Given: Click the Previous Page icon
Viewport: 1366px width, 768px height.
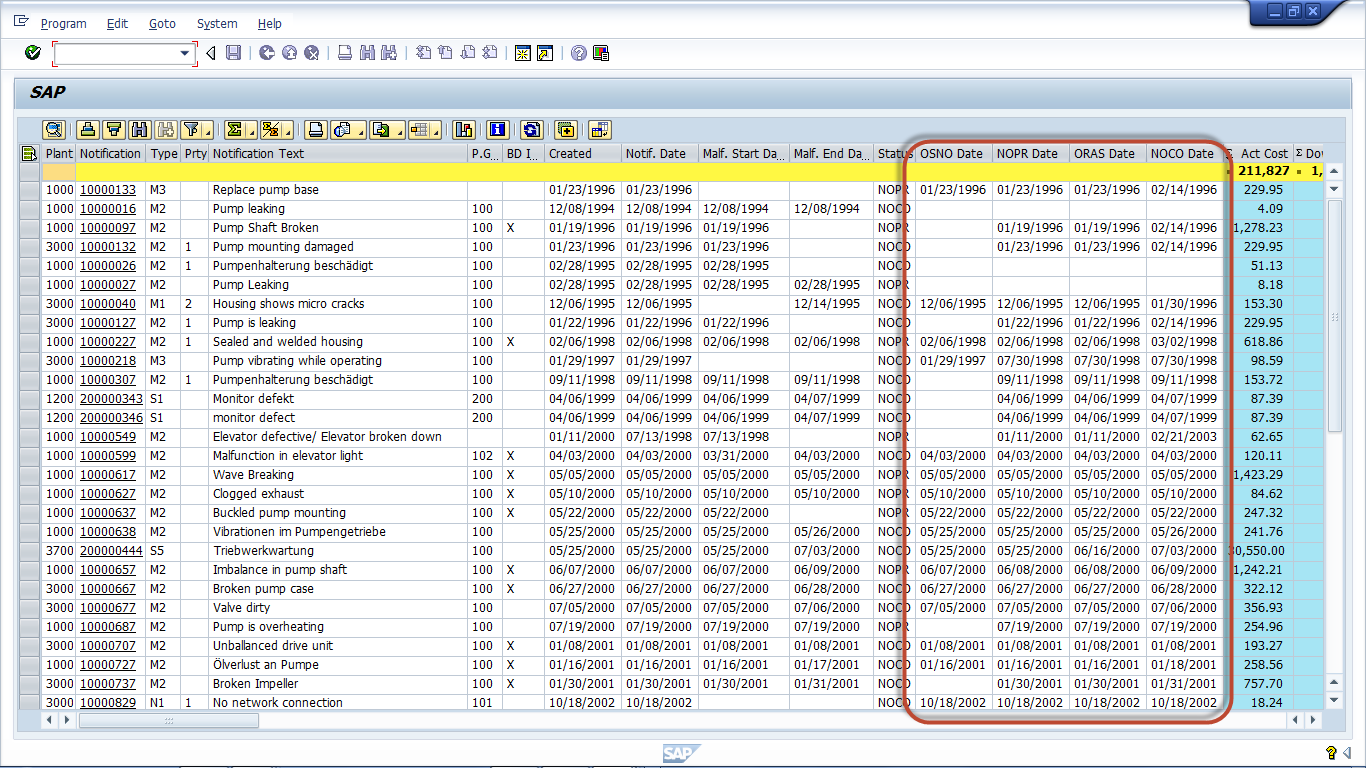Looking at the screenshot, I should pyautogui.click(x=445, y=53).
